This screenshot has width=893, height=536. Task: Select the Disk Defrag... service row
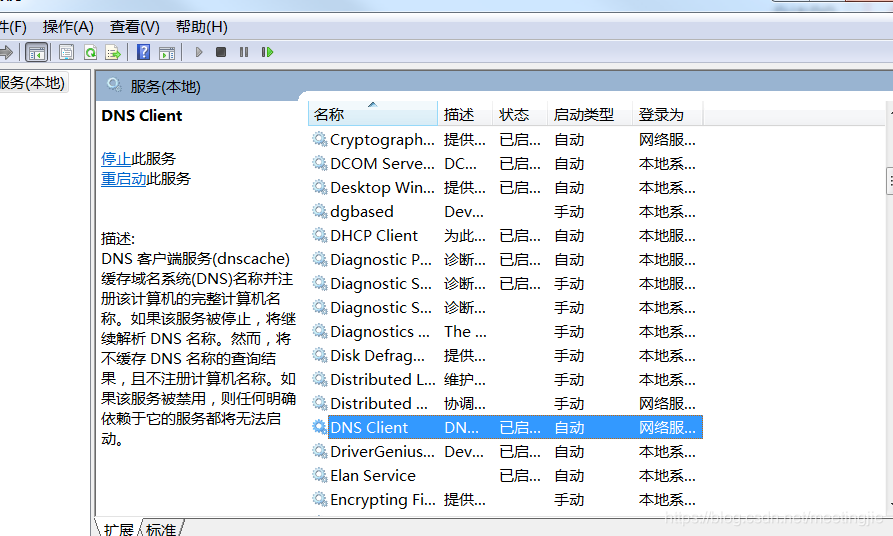point(506,355)
